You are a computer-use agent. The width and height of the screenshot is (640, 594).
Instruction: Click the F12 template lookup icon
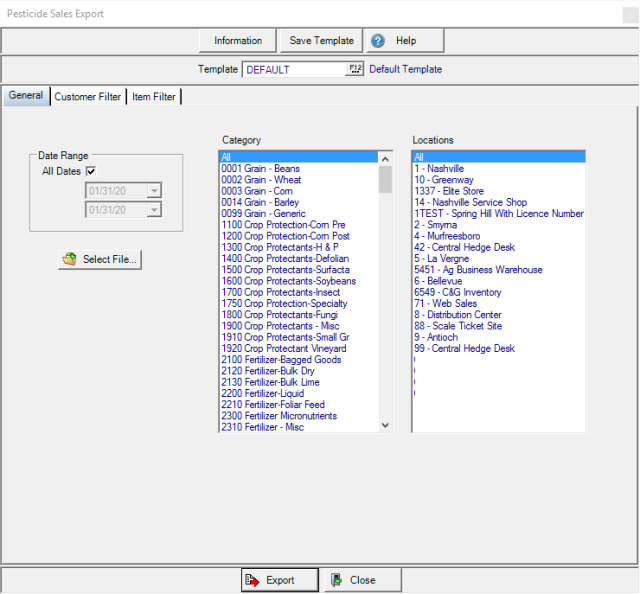[x=355, y=69]
